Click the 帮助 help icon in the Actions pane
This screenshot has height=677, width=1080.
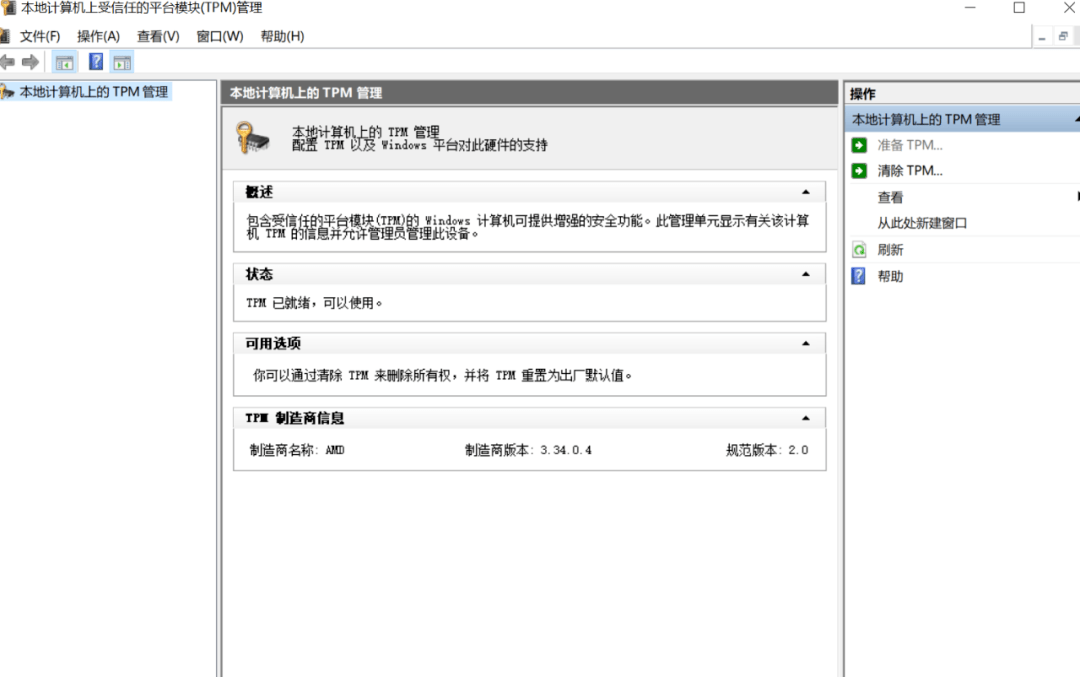point(861,276)
